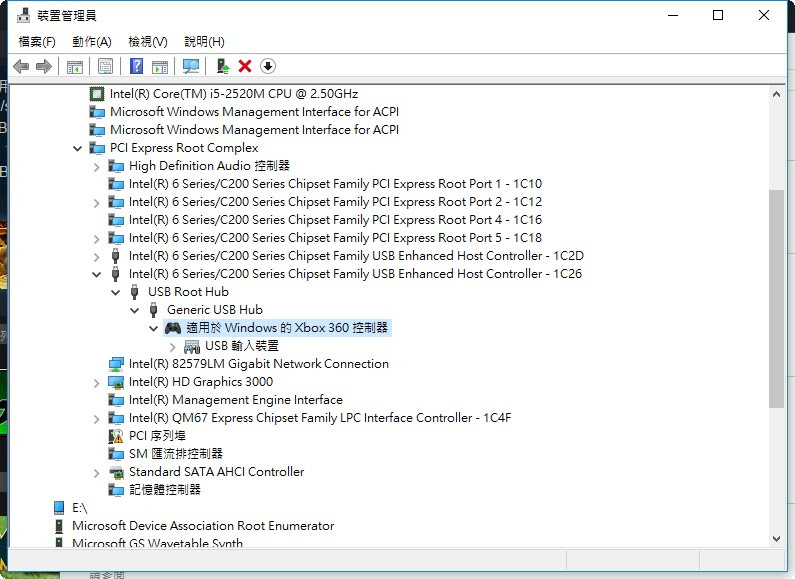This screenshot has height=579, width=795.
Task: Click the vertical scrollbar down arrow
Action: coord(777,538)
